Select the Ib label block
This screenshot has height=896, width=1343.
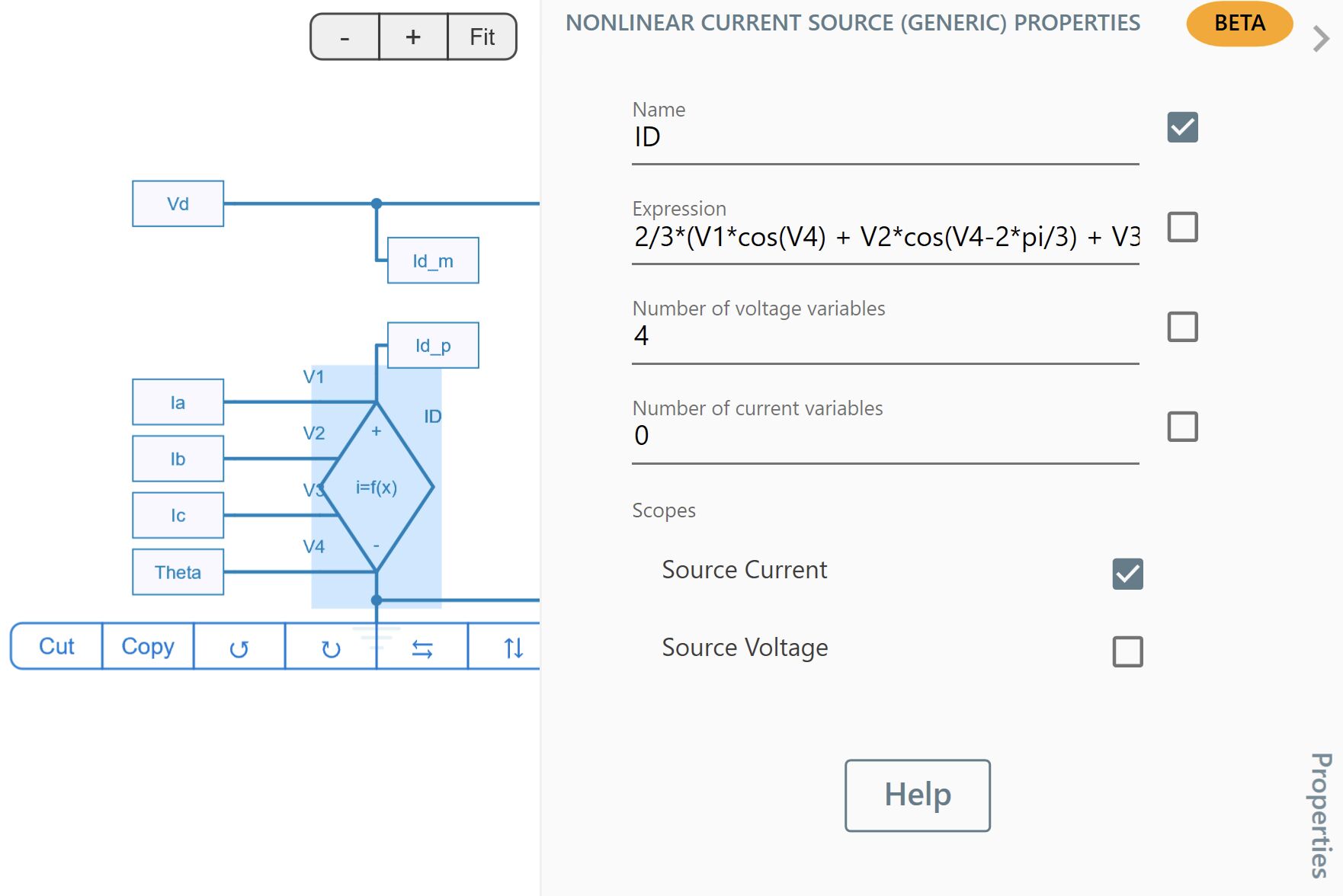pos(178,459)
